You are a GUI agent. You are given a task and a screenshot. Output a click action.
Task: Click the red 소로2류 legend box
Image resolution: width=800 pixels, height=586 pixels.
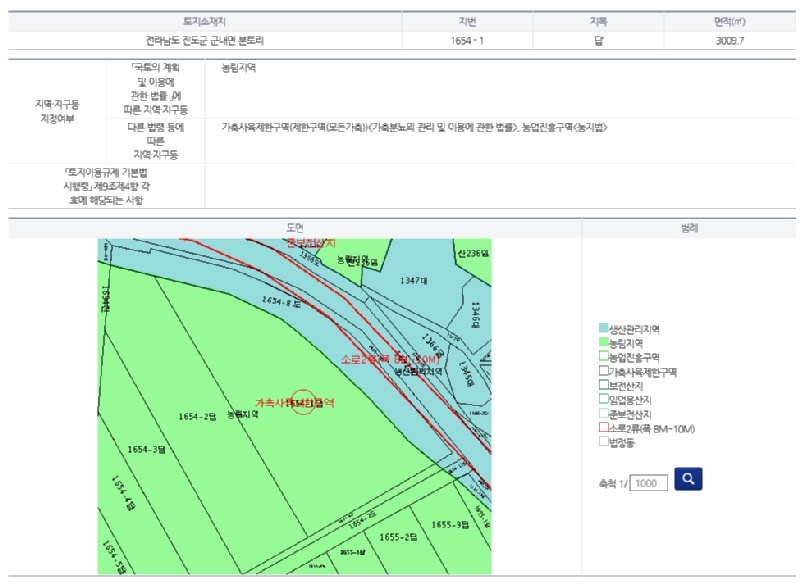click(x=603, y=428)
